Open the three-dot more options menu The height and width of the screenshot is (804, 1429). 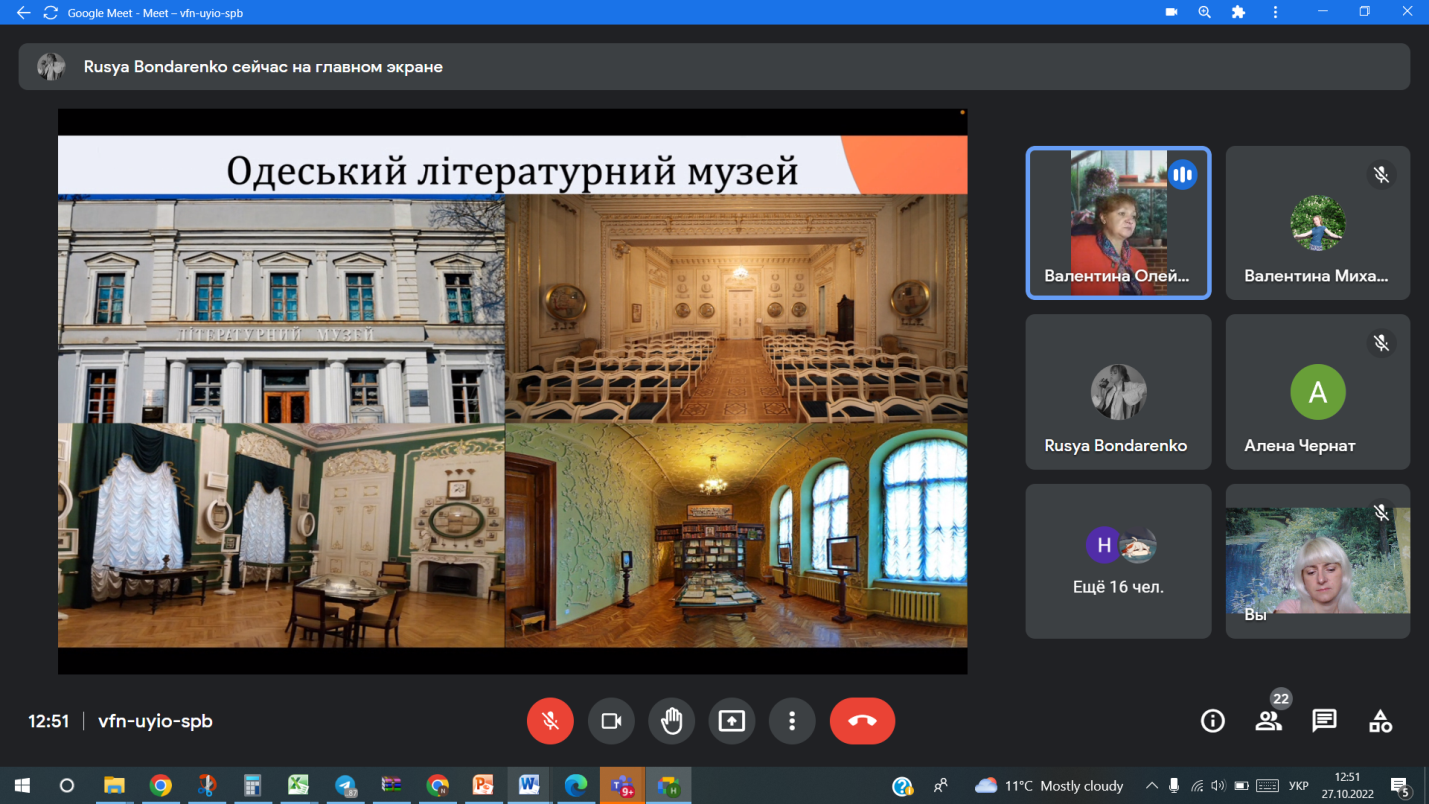point(792,721)
